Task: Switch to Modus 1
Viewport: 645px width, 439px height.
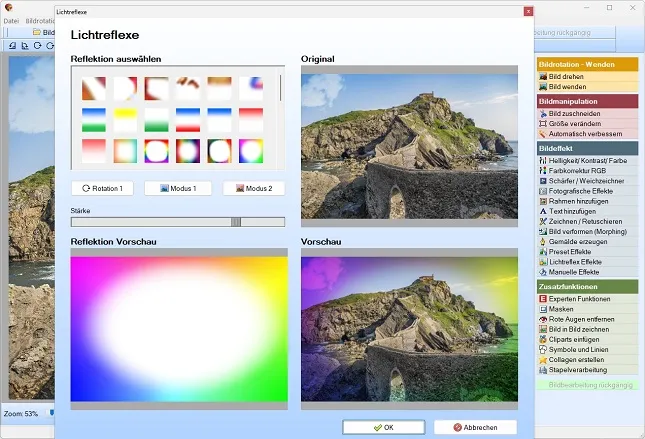Action: [178, 188]
